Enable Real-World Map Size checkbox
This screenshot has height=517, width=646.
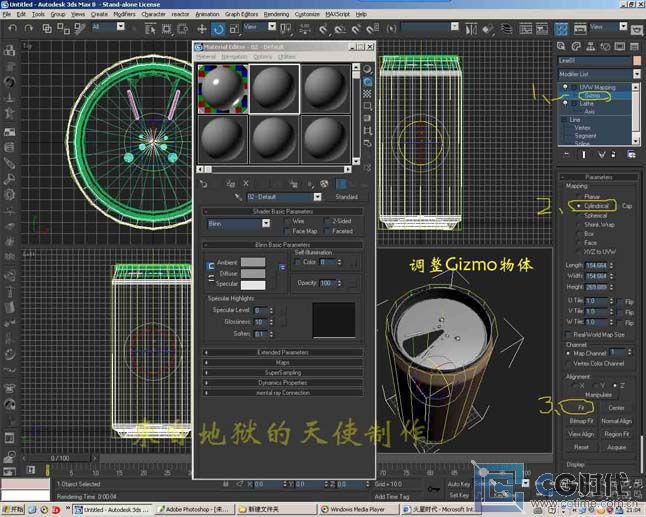(569, 335)
